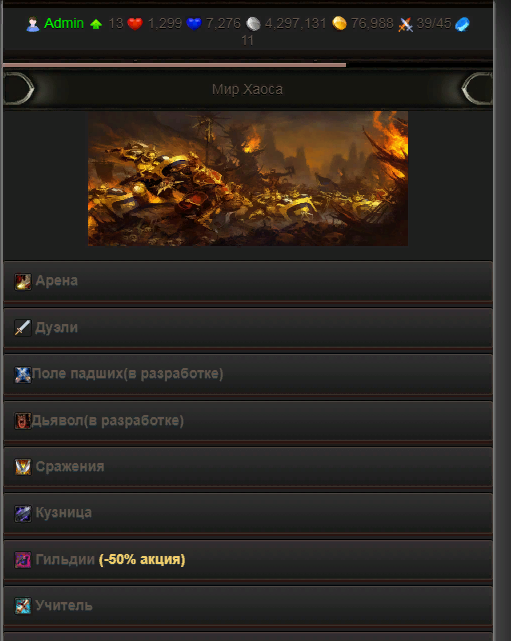The width and height of the screenshot is (511, 641).
Task: Click the Поле падших warrior icon
Action: (x=23, y=374)
